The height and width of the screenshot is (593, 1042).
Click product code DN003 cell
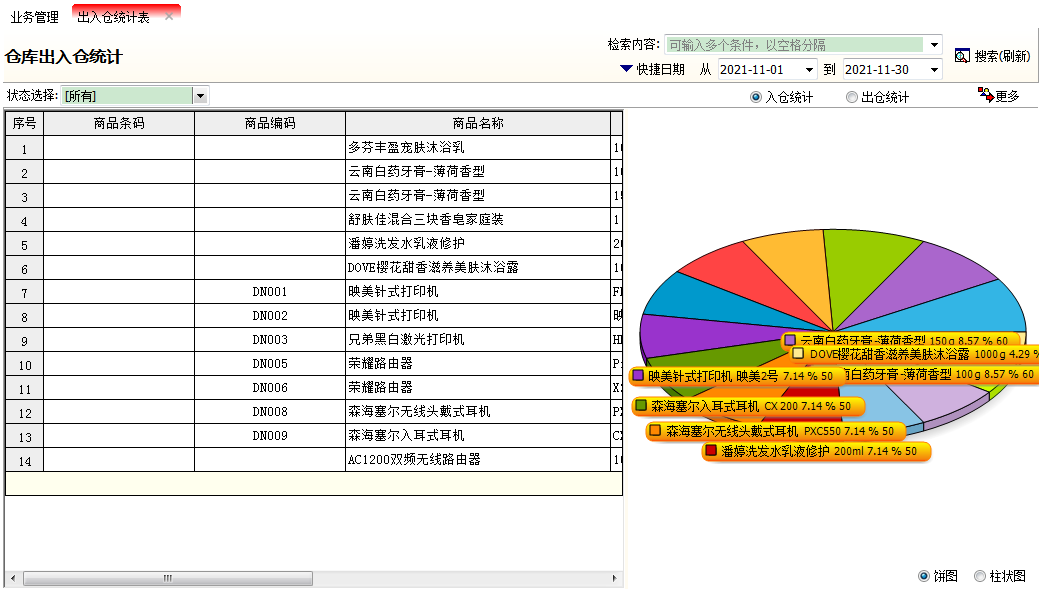pos(270,340)
